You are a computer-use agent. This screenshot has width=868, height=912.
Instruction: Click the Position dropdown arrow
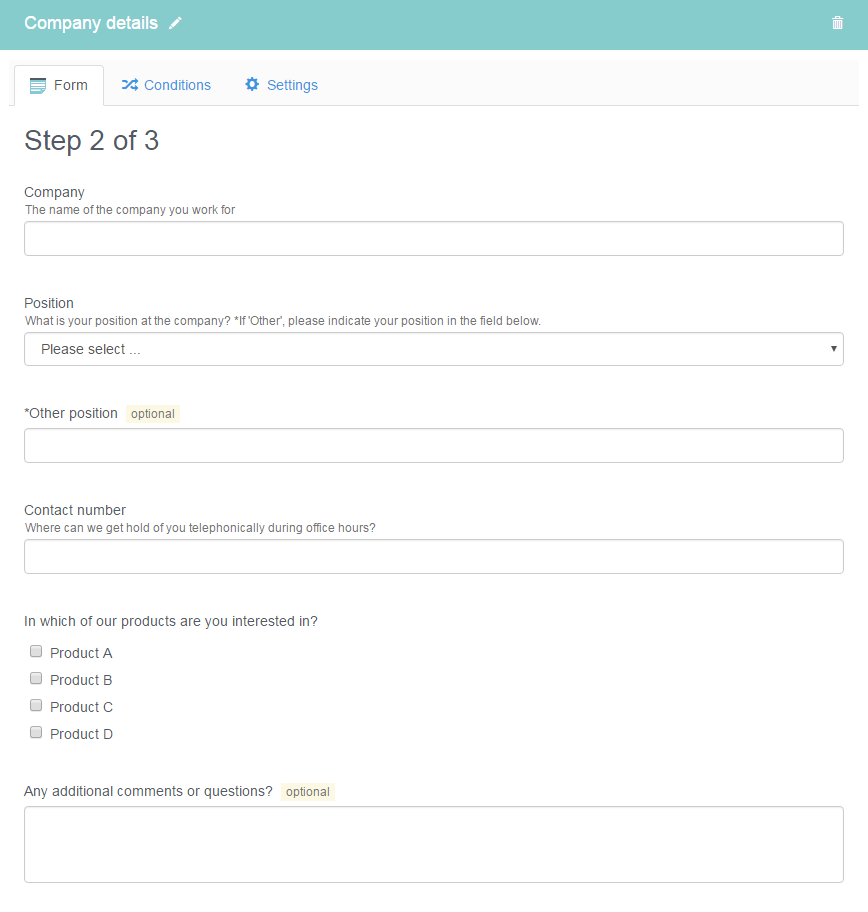point(833,349)
